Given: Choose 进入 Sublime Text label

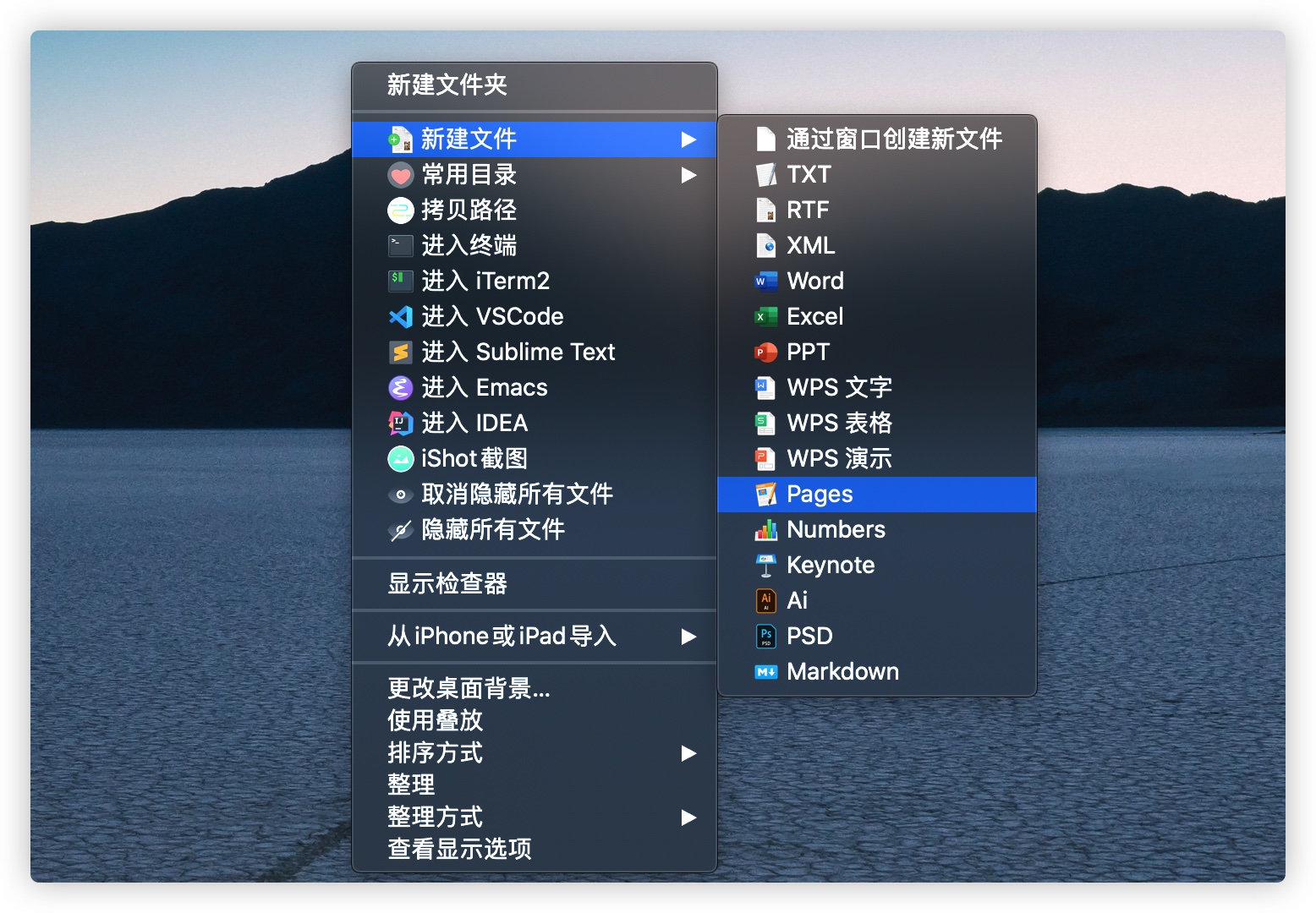Looking at the screenshot, I should click(518, 353).
